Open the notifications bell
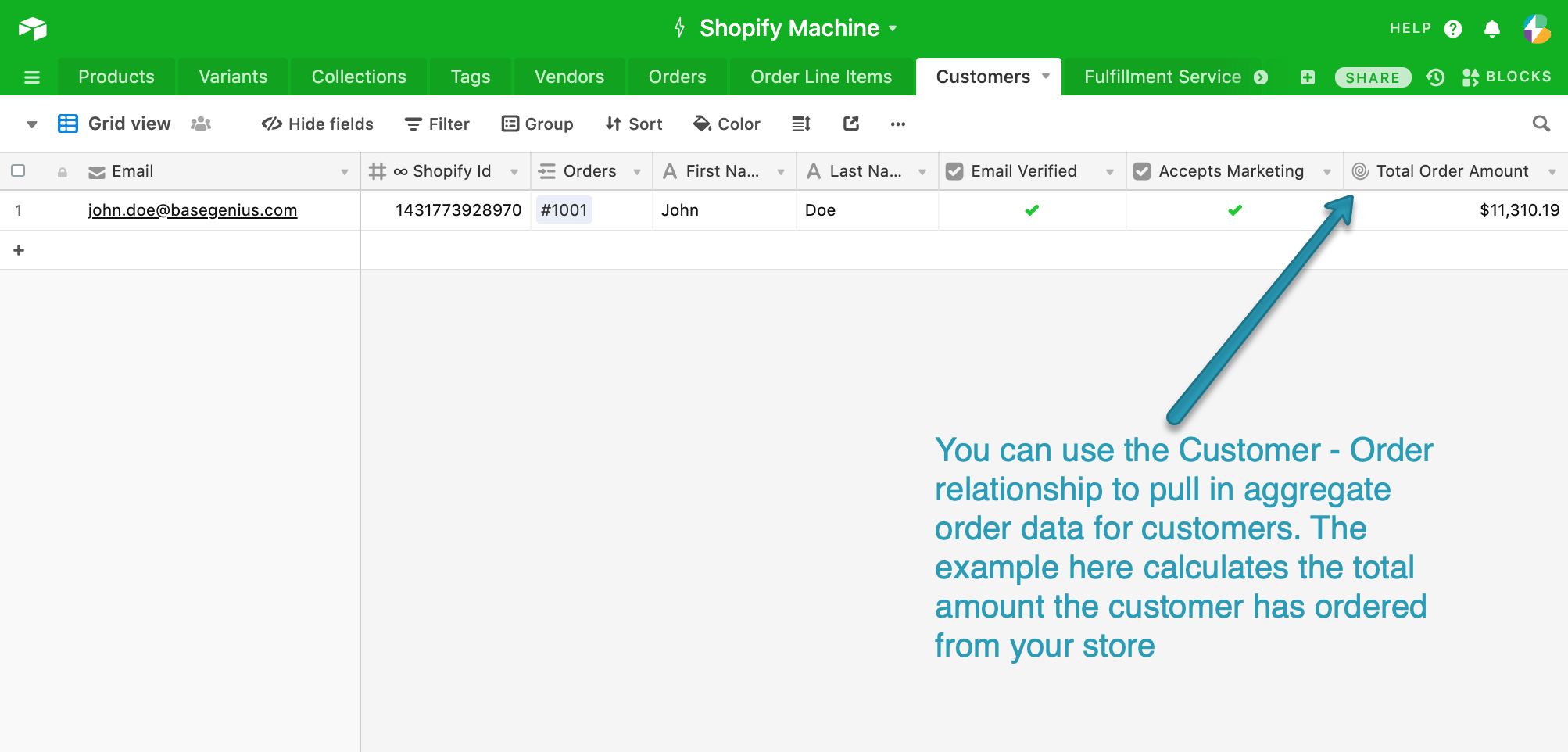This screenshot has height=752, width=1568. coord(1492,29)
